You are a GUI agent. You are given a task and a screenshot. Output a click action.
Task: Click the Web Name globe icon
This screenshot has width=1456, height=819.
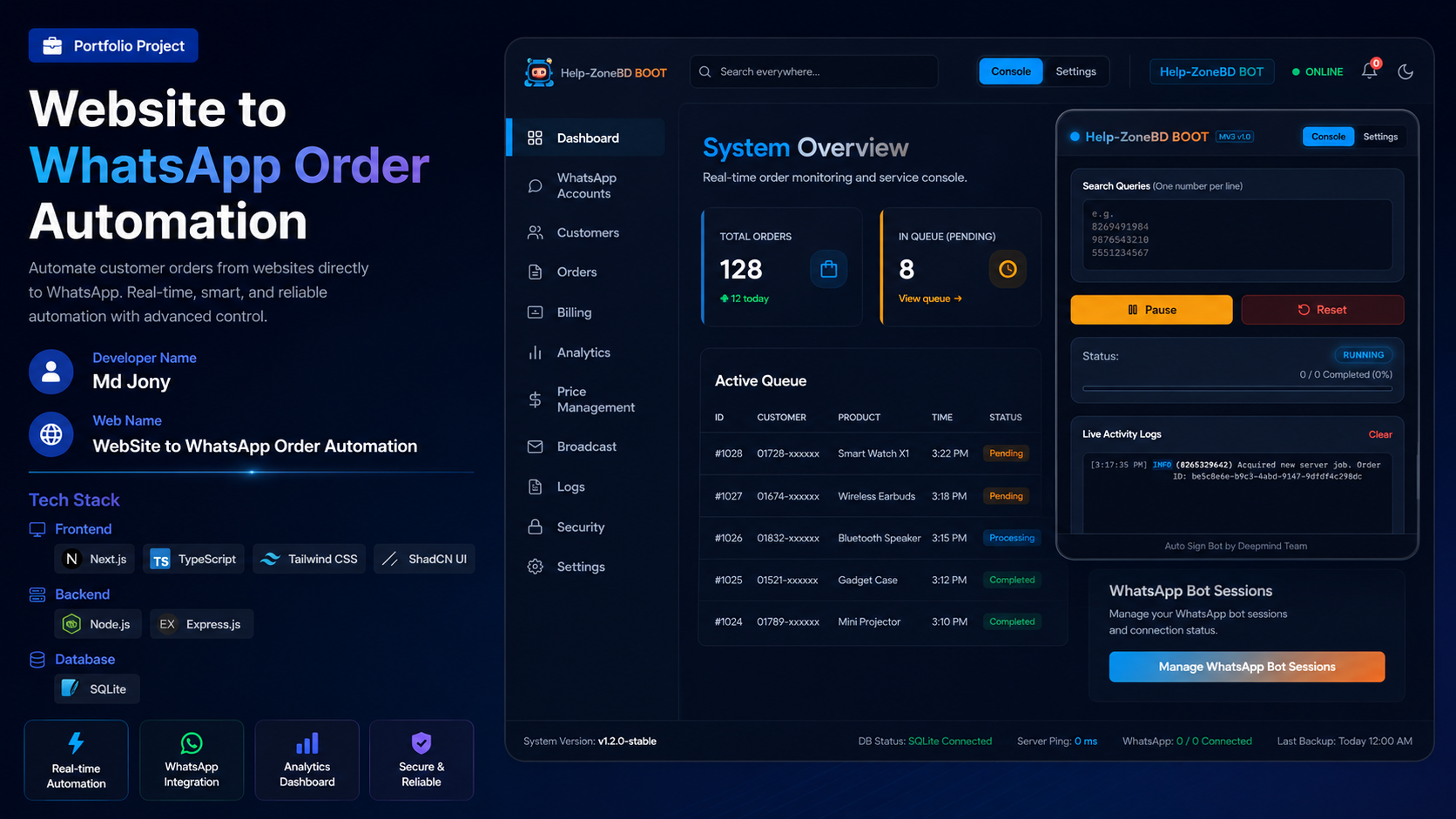(x=51, y=434)
